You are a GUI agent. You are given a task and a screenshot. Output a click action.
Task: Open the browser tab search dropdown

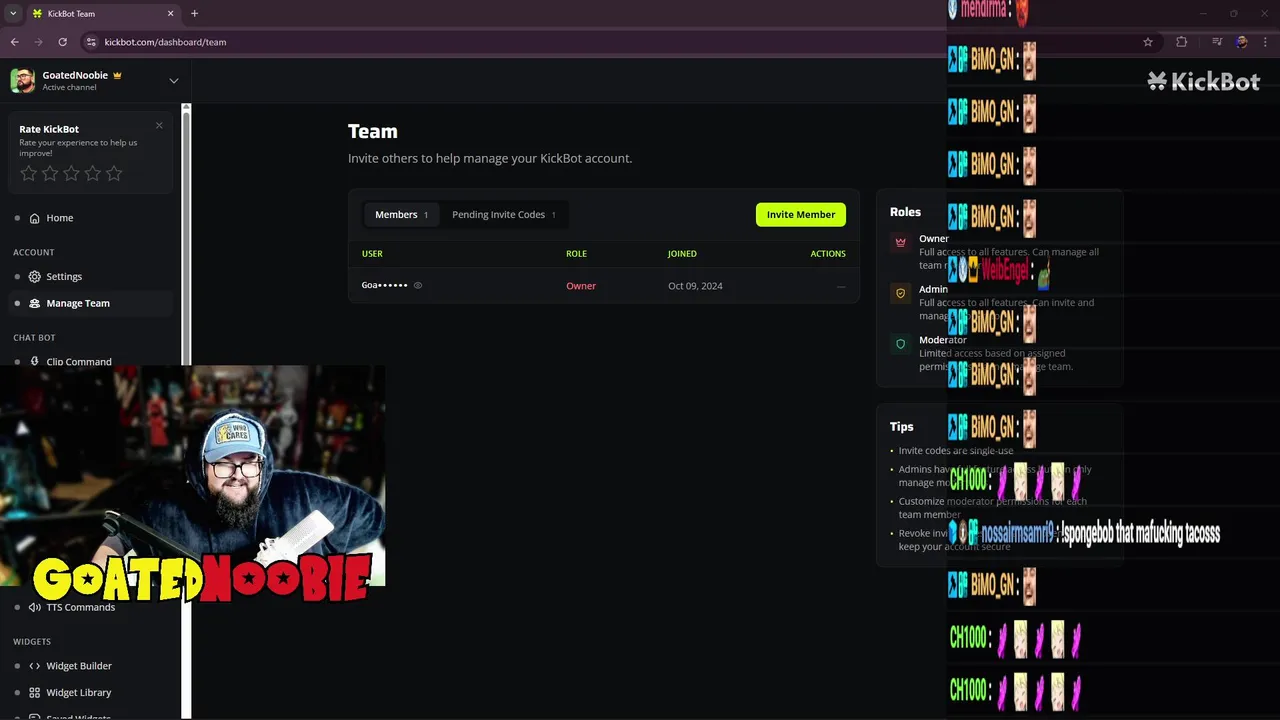click(x=13, y=14)
